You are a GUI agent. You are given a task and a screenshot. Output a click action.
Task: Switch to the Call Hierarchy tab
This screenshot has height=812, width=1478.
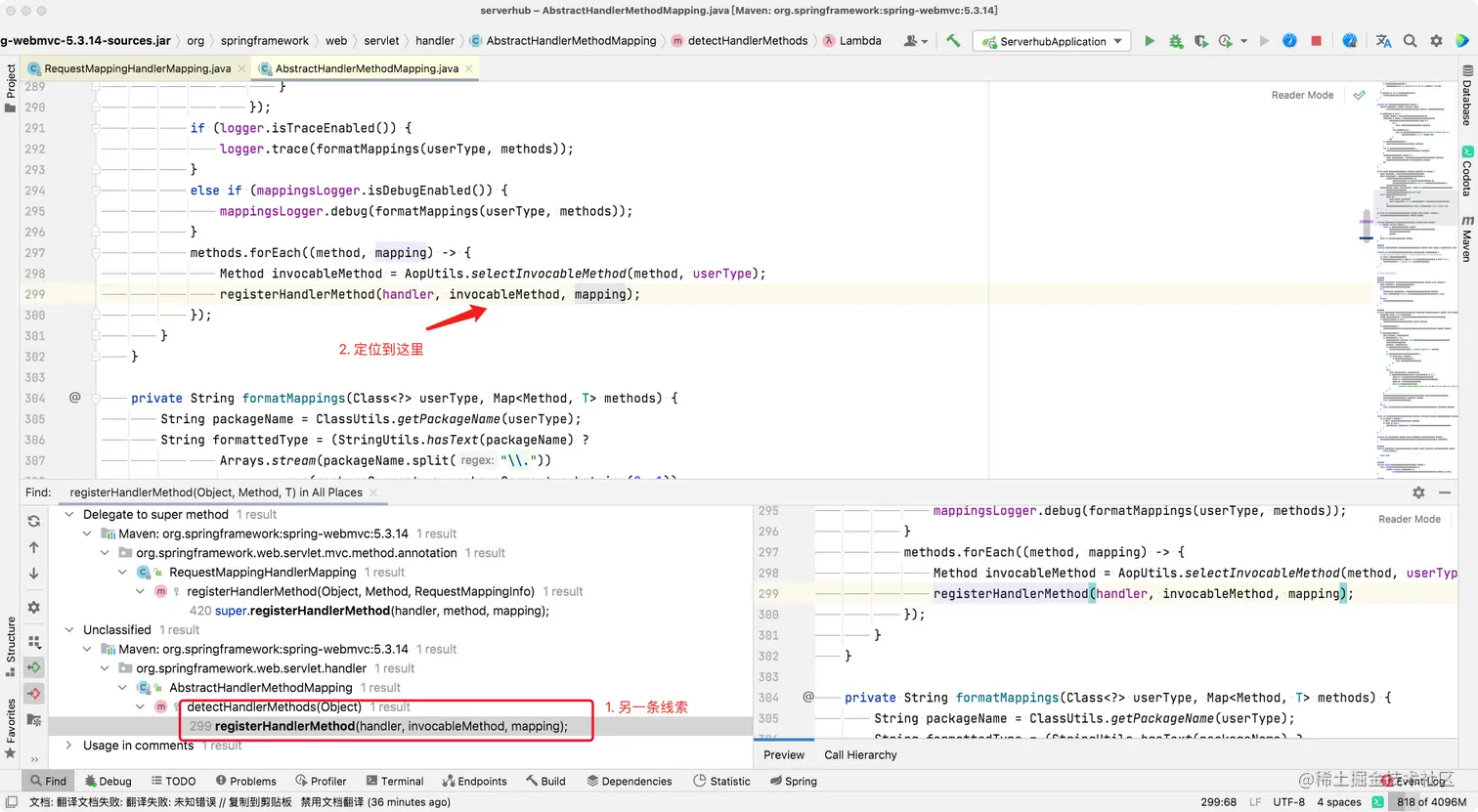pos(860,754)
